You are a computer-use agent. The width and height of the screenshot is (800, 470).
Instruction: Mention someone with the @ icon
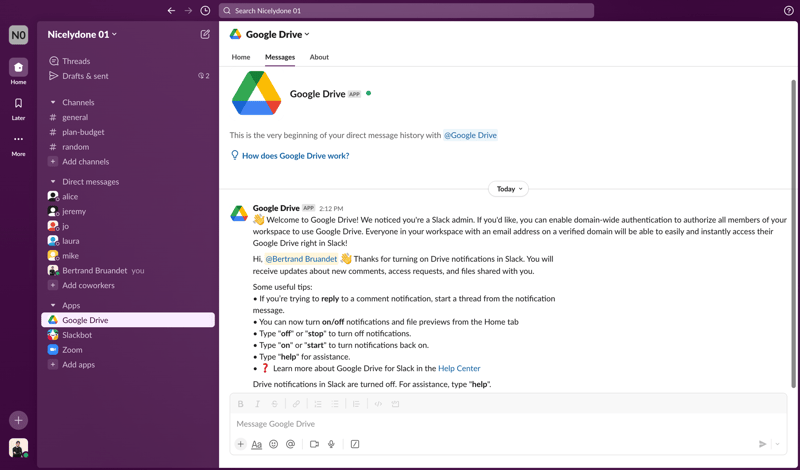click(290, 444)
